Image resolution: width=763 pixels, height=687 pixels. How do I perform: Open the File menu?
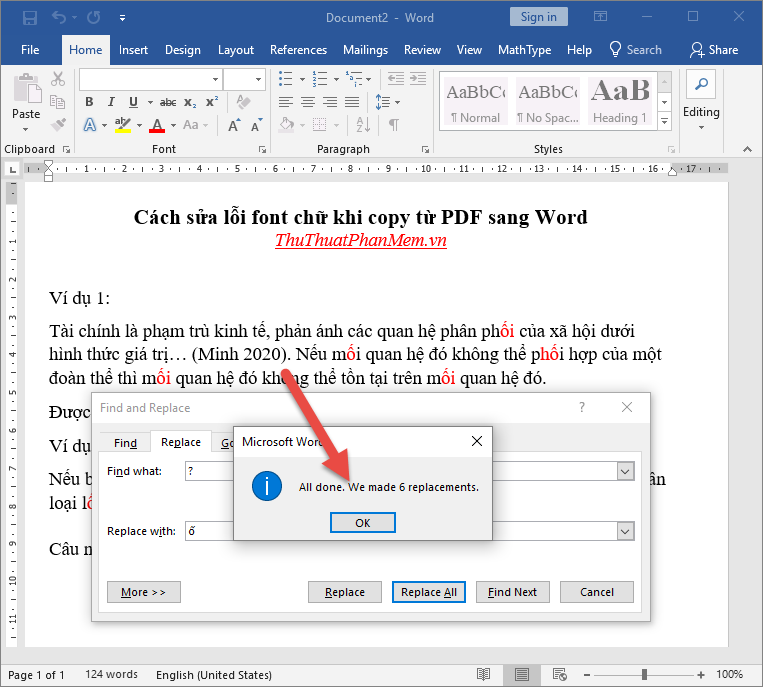[30, 50]
